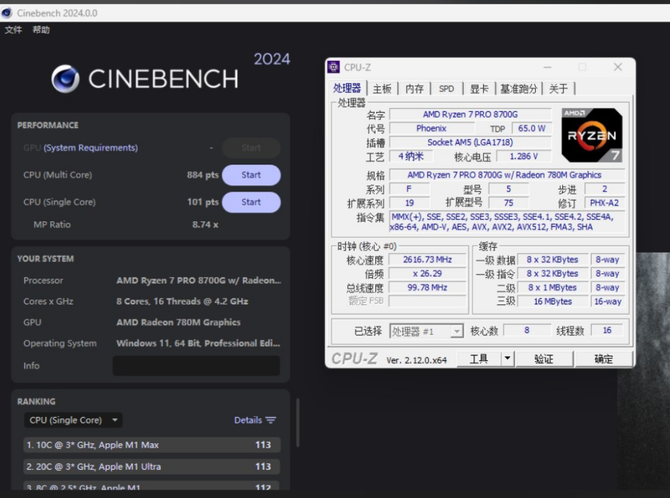Open the 文件 menu in Cinebench
The width and height of the screenshot is (670, 498).
[x=13, y=30]
